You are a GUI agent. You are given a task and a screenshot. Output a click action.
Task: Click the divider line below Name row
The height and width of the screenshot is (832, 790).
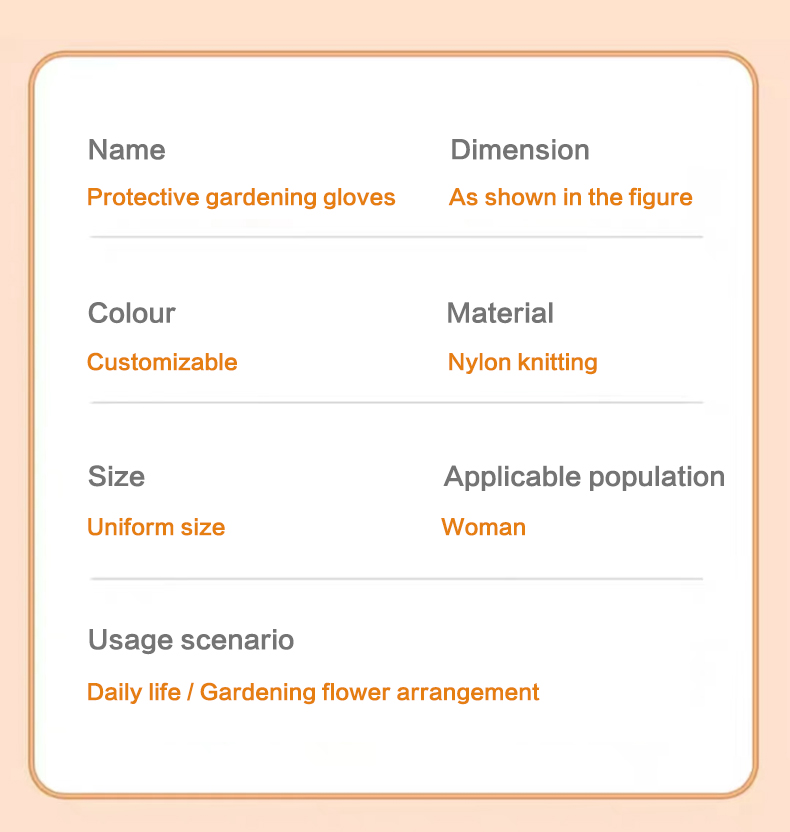click(x=396, y=237)
